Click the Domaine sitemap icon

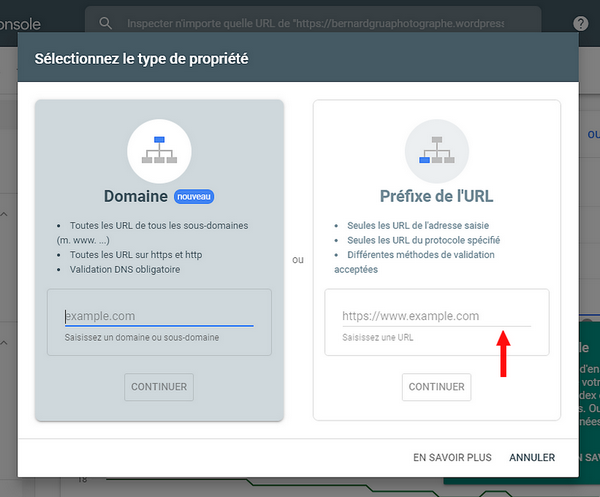[159, 151]
